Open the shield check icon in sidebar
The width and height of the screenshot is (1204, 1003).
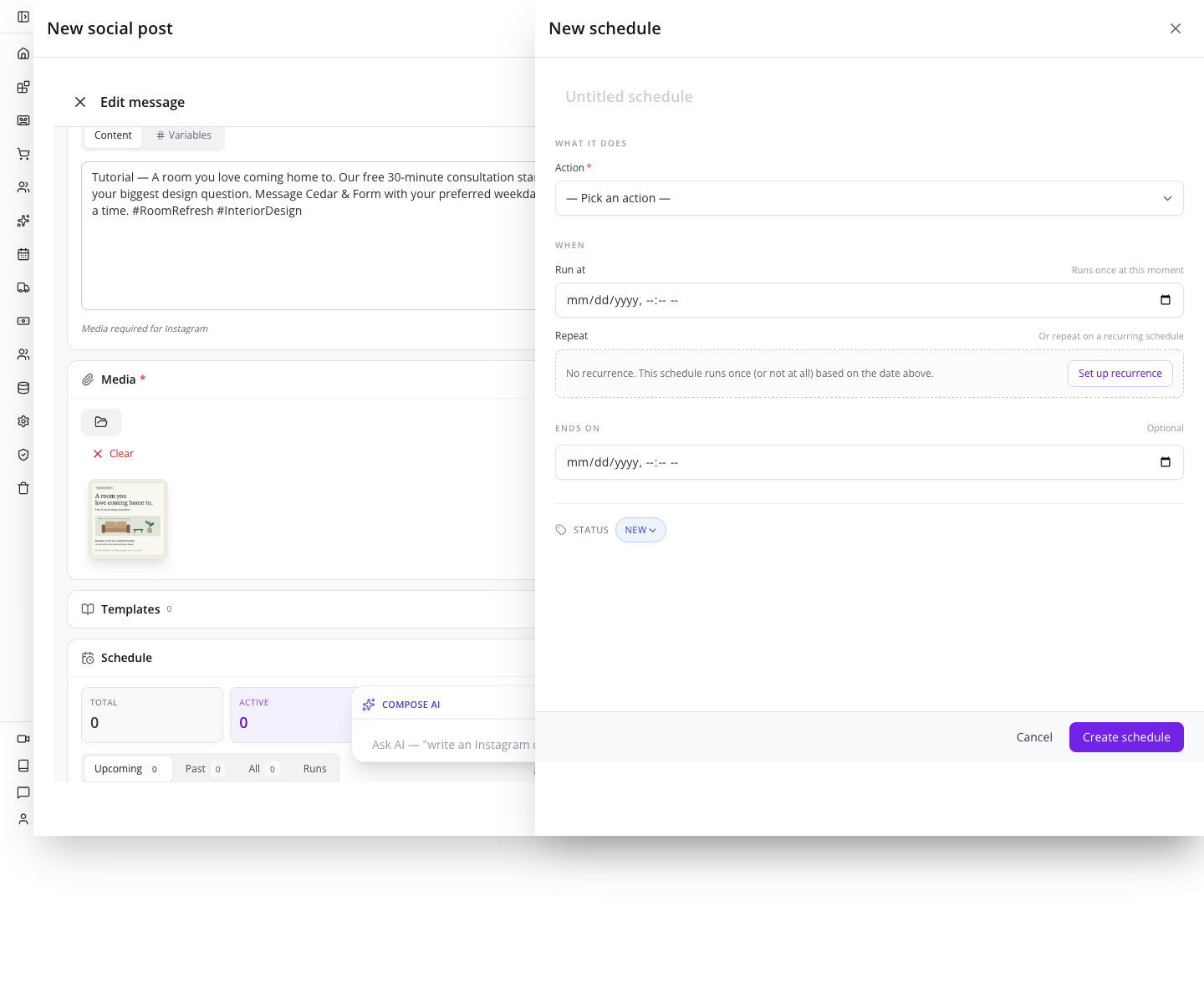(23, 455)
